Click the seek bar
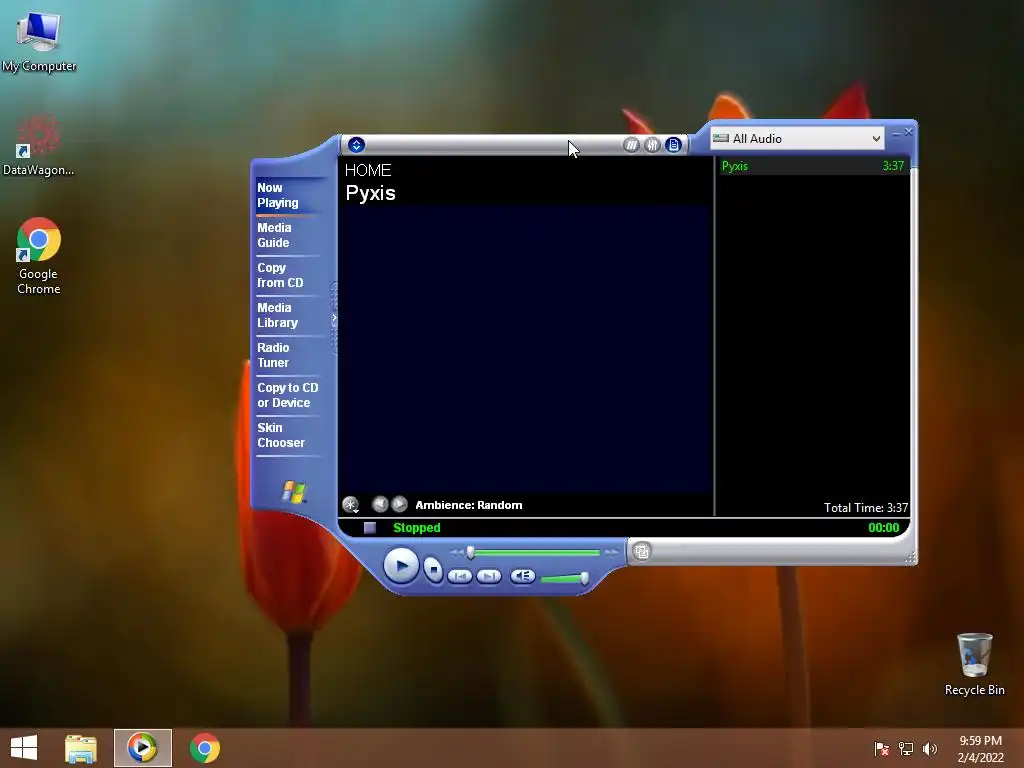 point(536,552)
